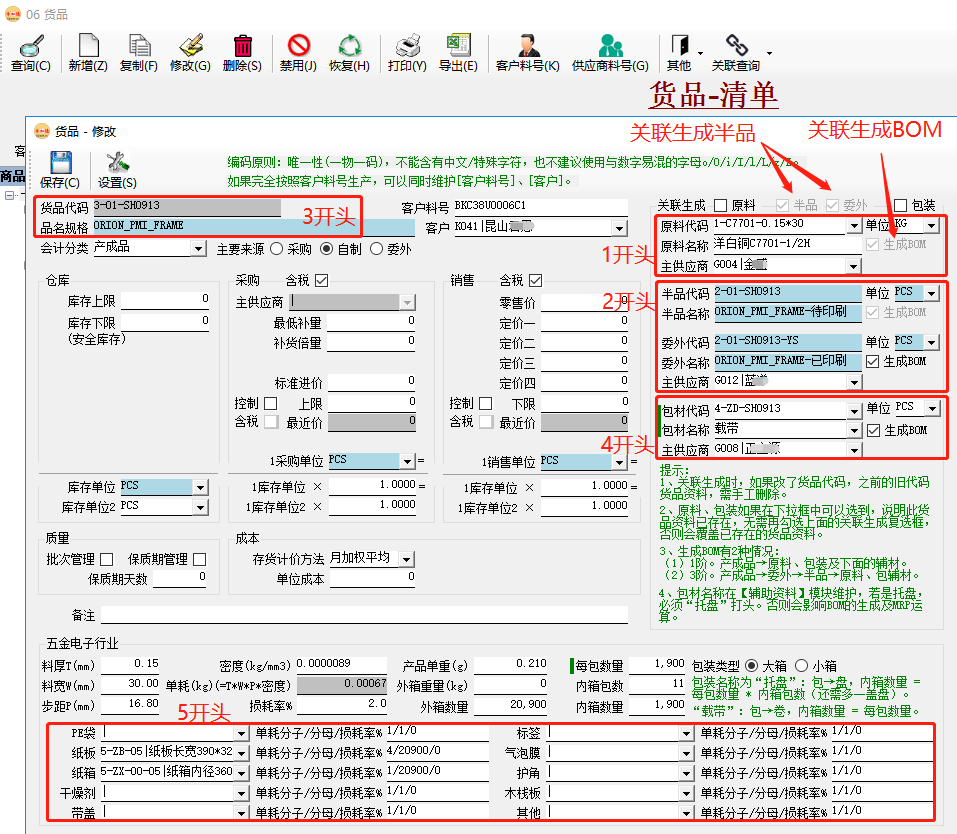Click the 修改(G) edit icon
957x834 pixels.
pyautogui.click(x=190, y=46)
